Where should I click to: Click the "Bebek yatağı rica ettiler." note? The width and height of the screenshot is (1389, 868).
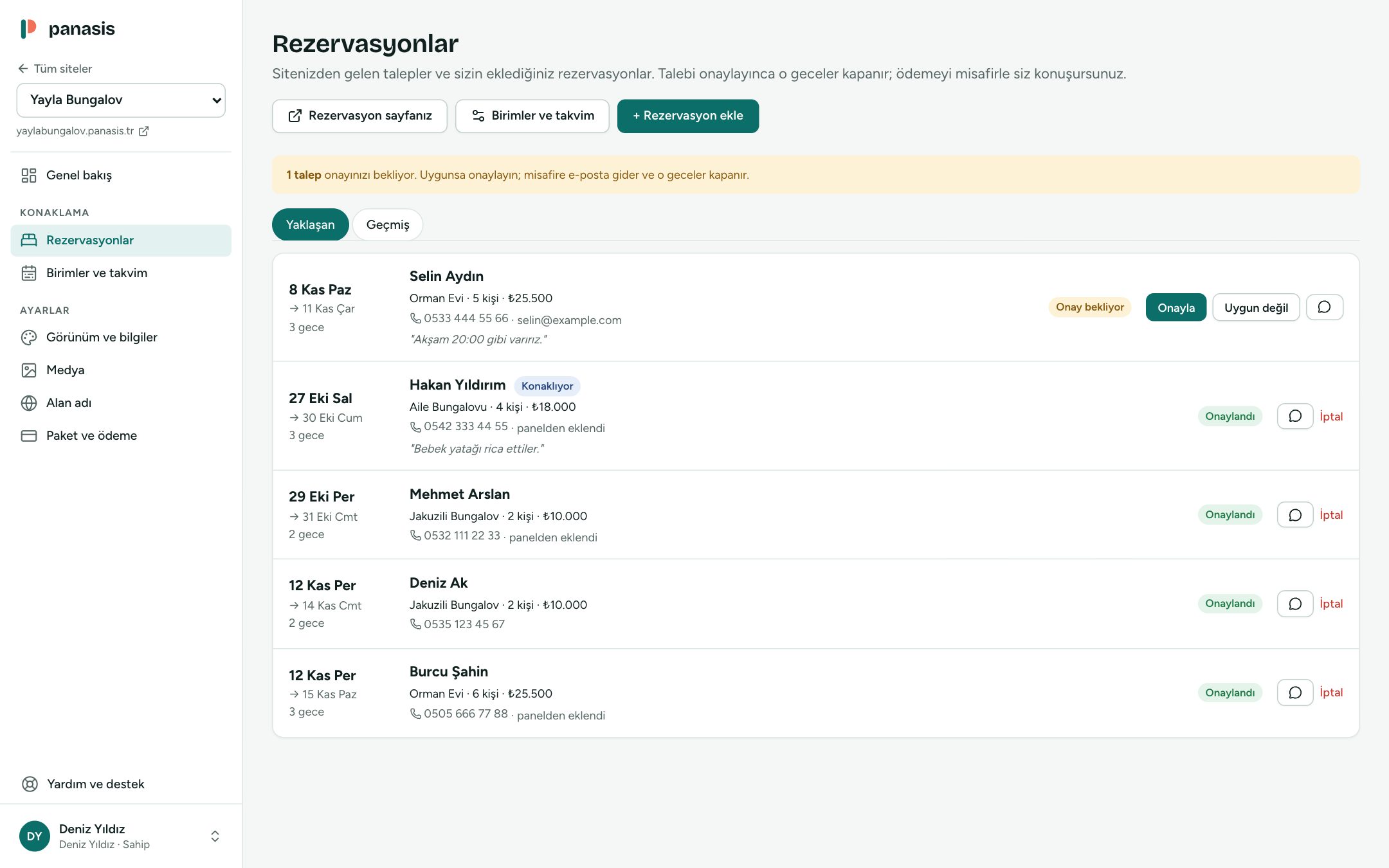477,449
